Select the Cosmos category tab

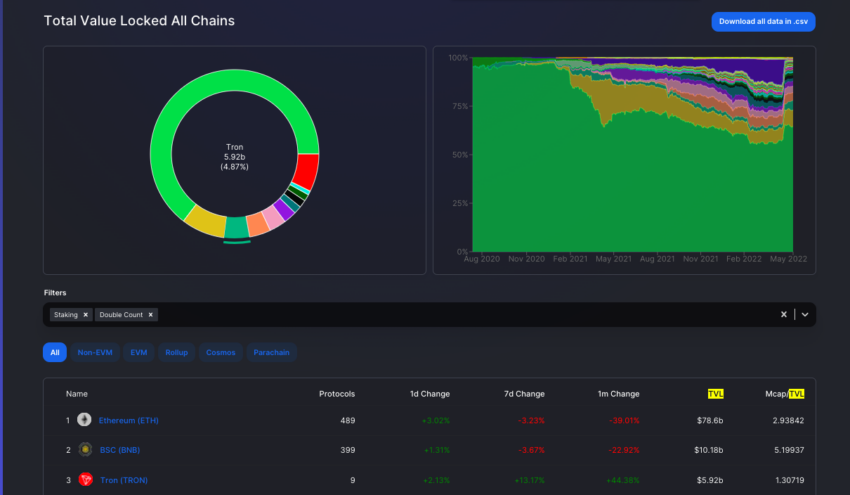222,353
